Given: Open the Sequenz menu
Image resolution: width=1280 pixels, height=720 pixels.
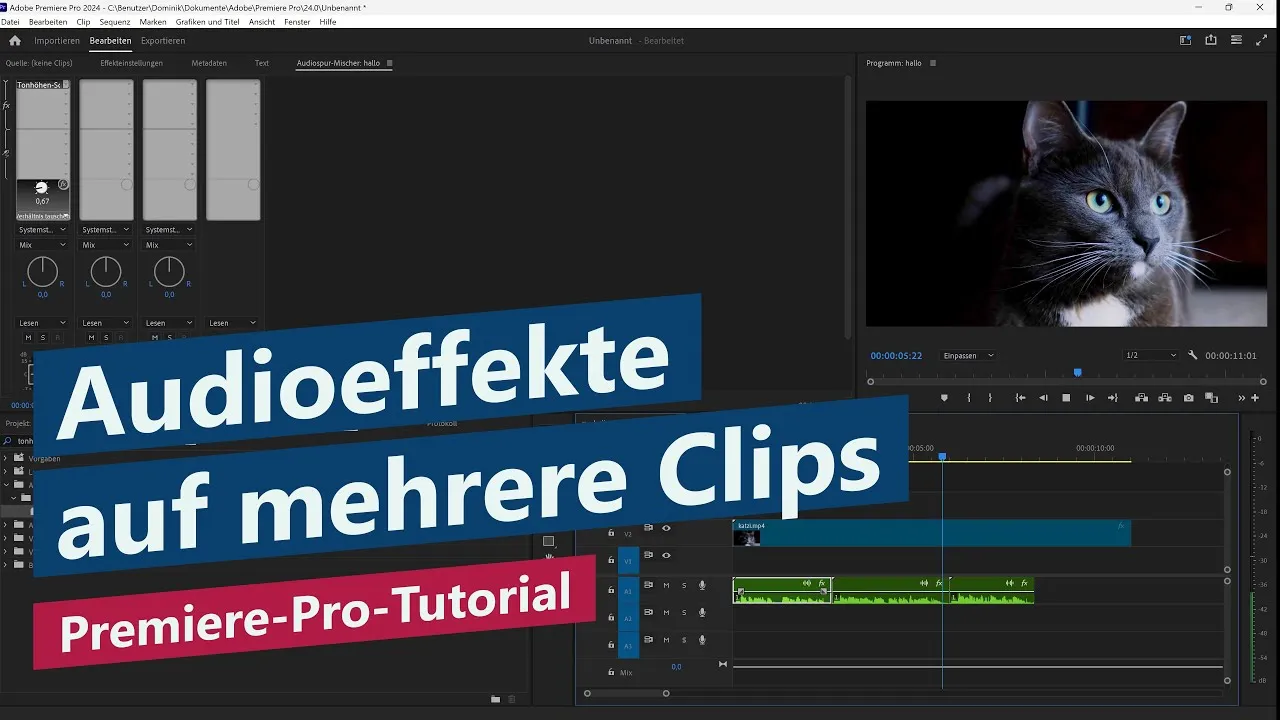Looking at the screenshot, I should click(114, 21).
